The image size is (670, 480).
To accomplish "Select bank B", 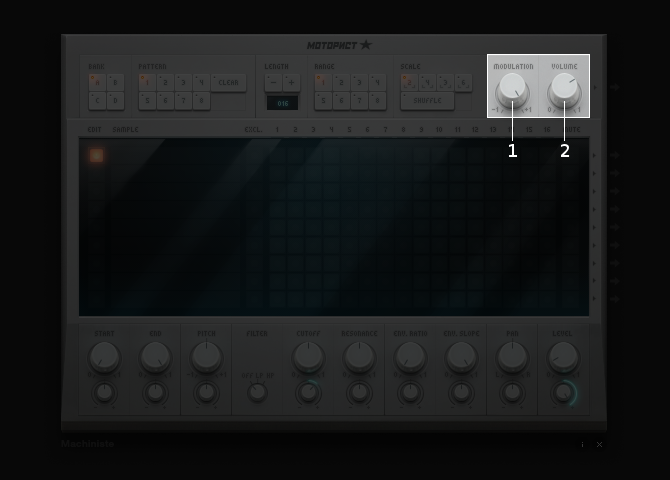I will point(115,82).
